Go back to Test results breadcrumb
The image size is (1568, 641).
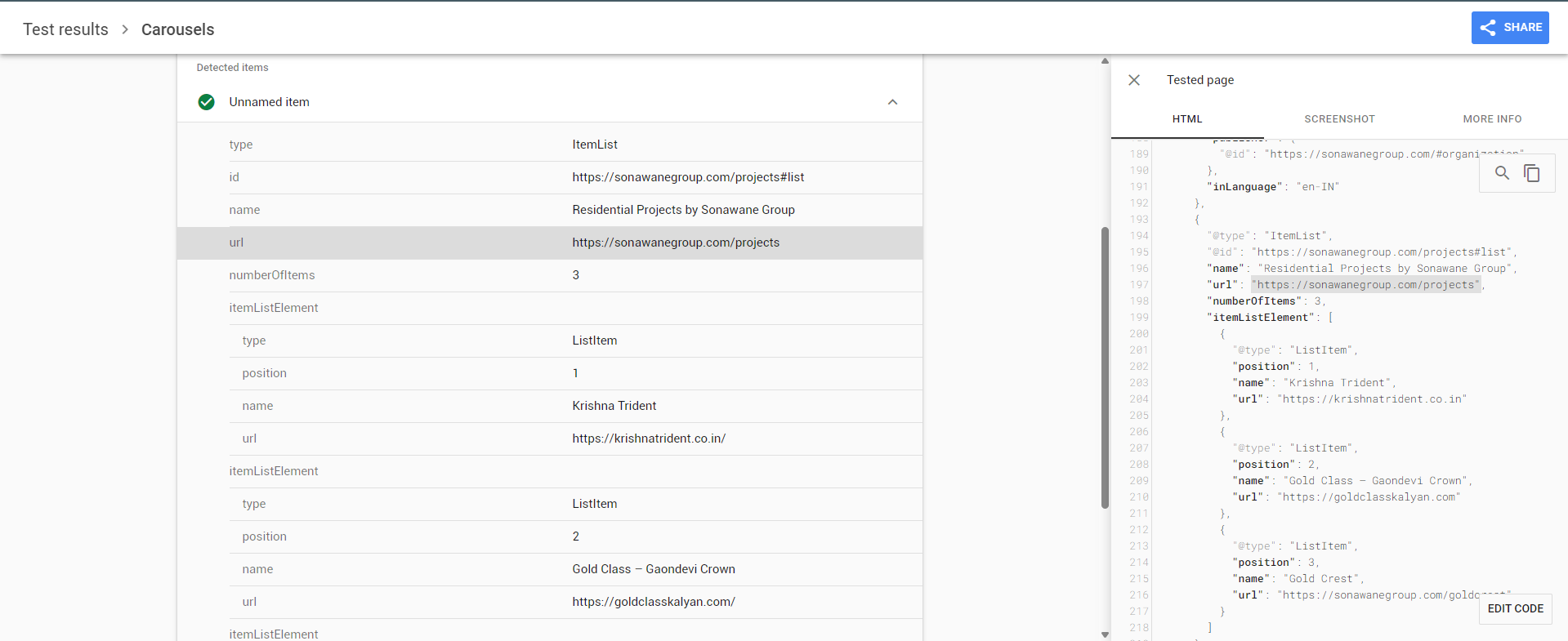65,29
